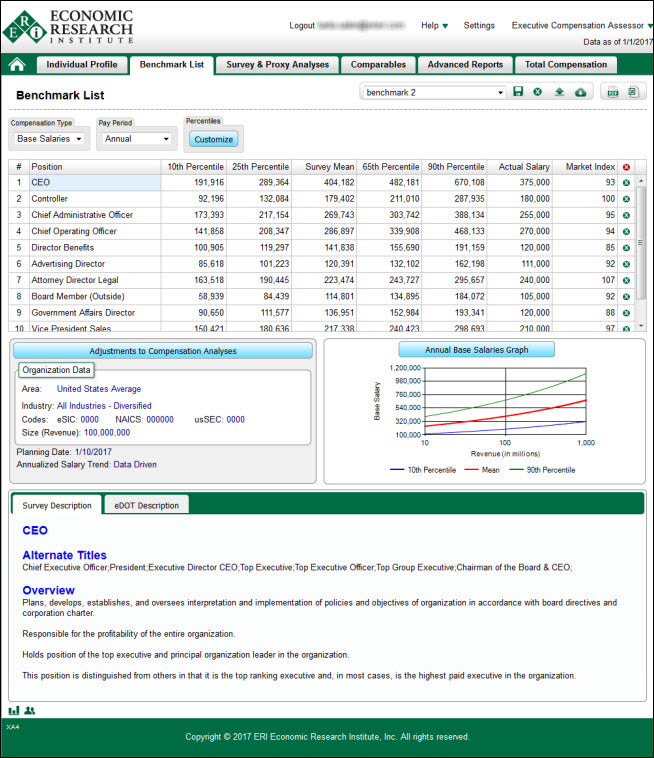Export benchmark list to PDF
Viewport: 654px width, 758px height.
[613, 92]
